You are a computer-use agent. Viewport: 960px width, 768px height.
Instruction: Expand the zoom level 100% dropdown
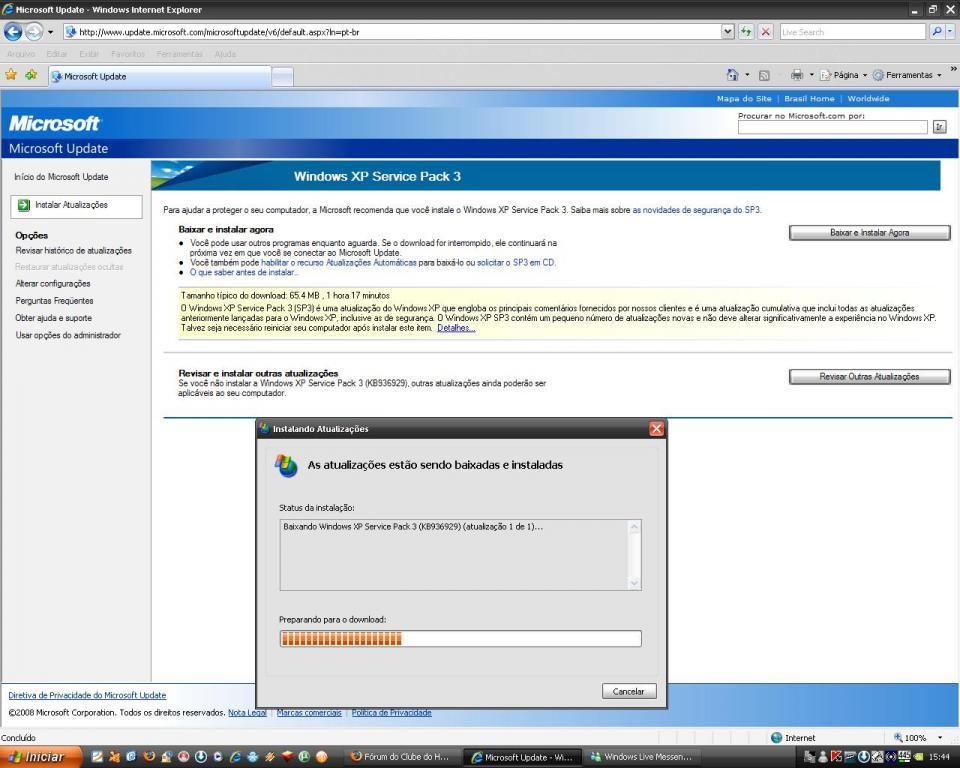tap(940, 738)
